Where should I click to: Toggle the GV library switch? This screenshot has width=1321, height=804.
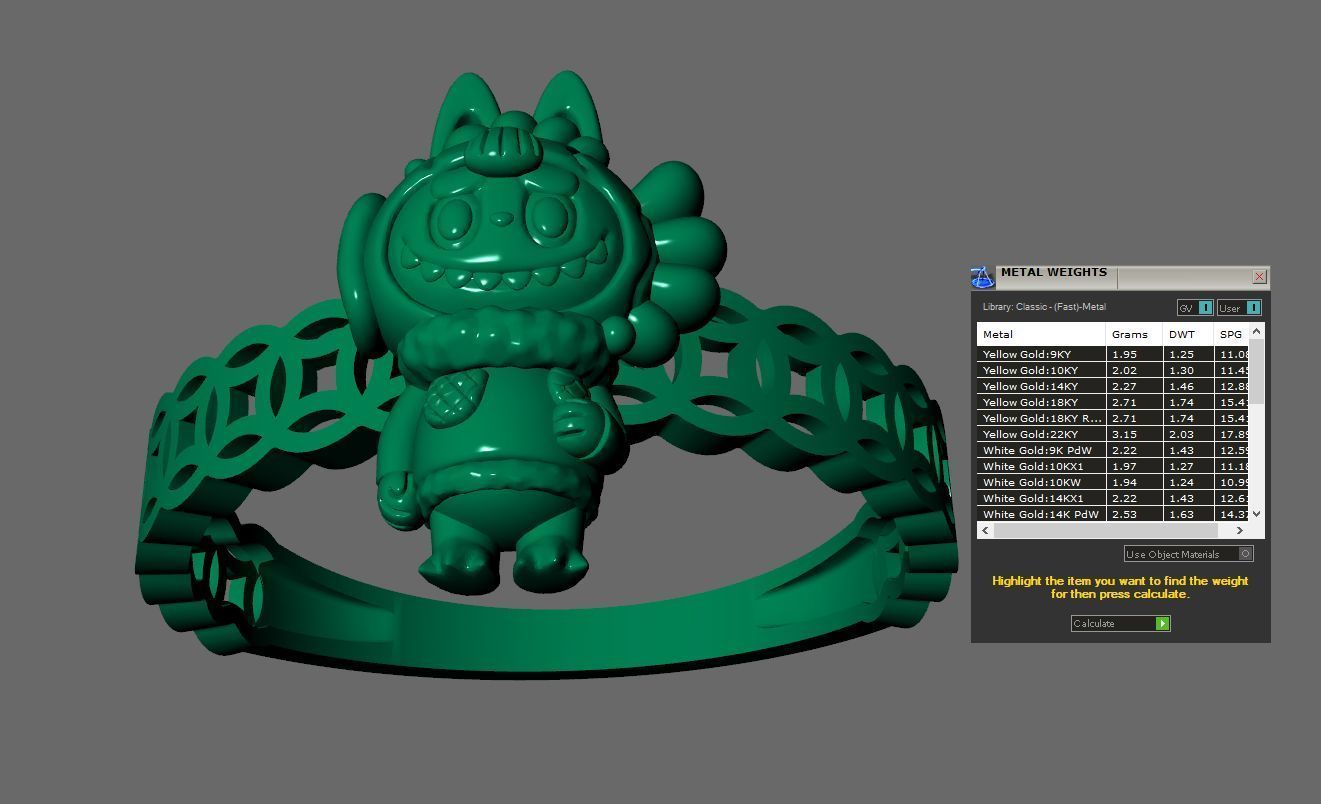pos(1195,308)
